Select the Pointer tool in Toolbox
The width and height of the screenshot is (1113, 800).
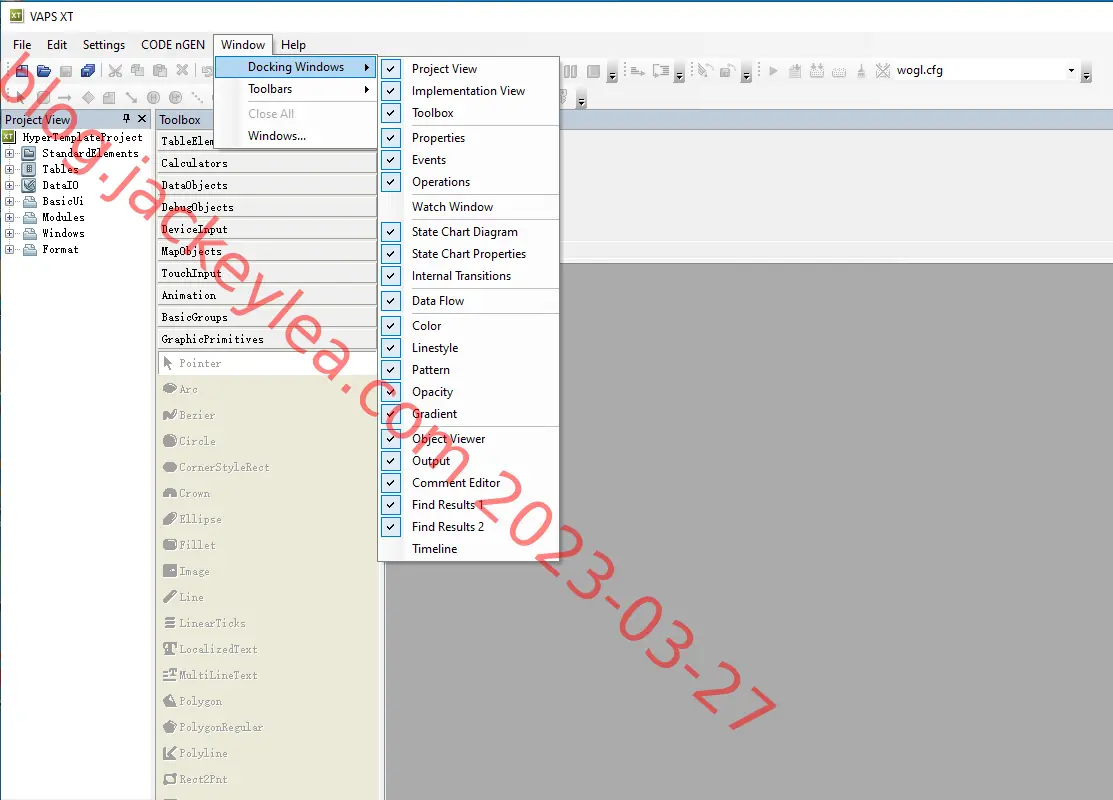[267, 363]
